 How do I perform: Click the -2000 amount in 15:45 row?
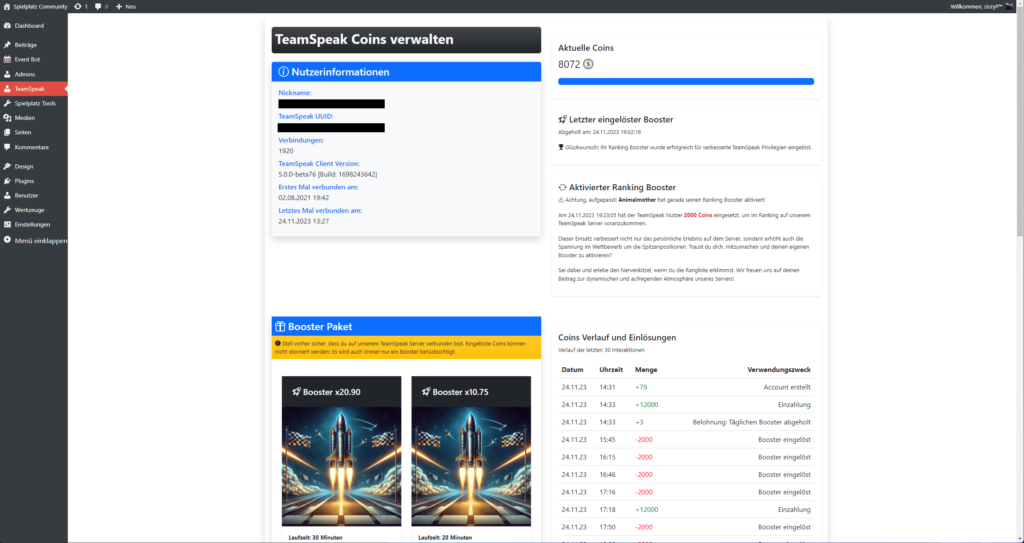(643, 440)
